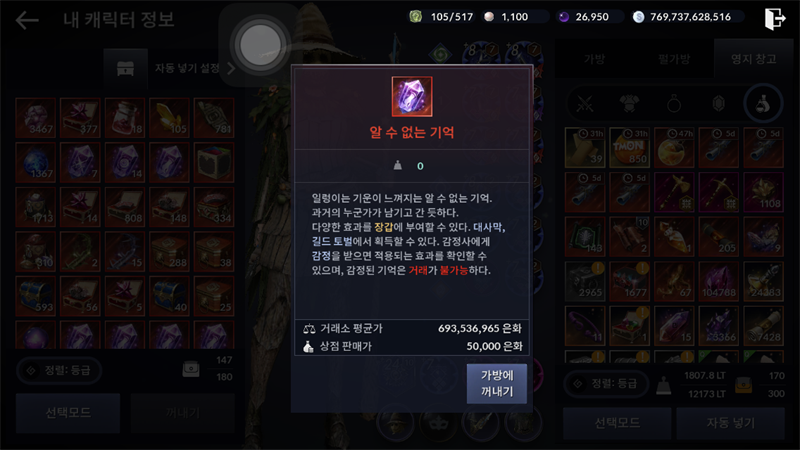The height and width of the screenshot is (450, 800).
Task: Tap the floating circular joystick button
Action: pos(261,45)
